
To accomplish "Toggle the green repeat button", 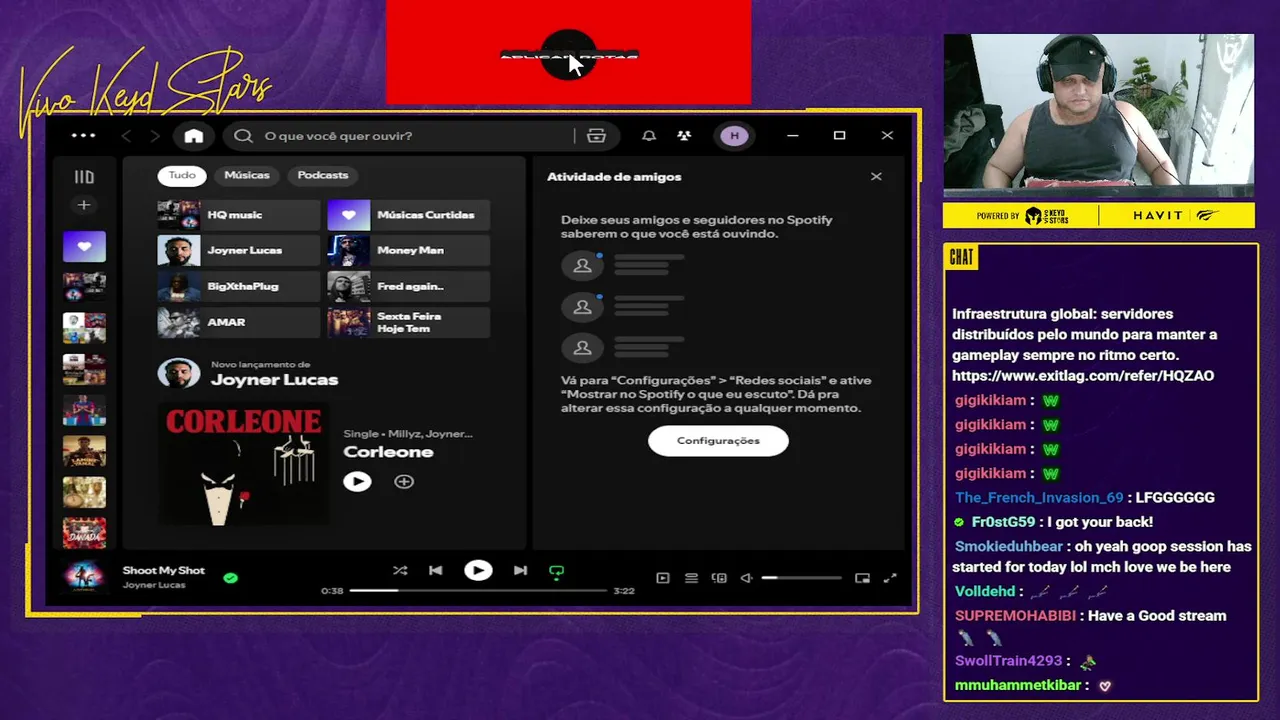I will click(557, 572).
